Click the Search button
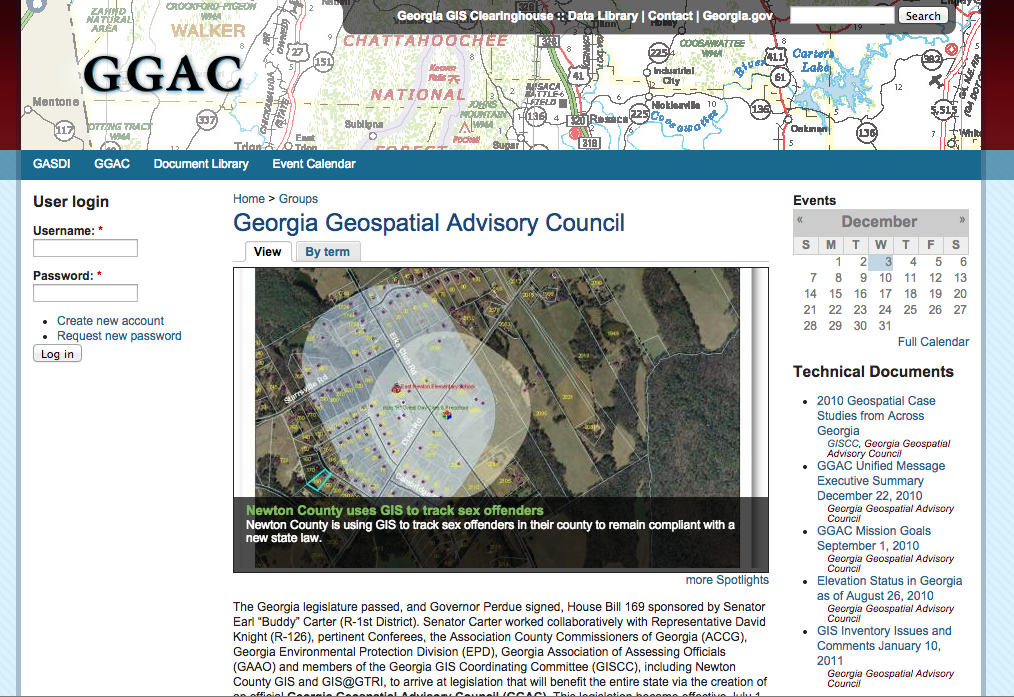Viewport: 1014px width, 697px height. tap(922, 15)
